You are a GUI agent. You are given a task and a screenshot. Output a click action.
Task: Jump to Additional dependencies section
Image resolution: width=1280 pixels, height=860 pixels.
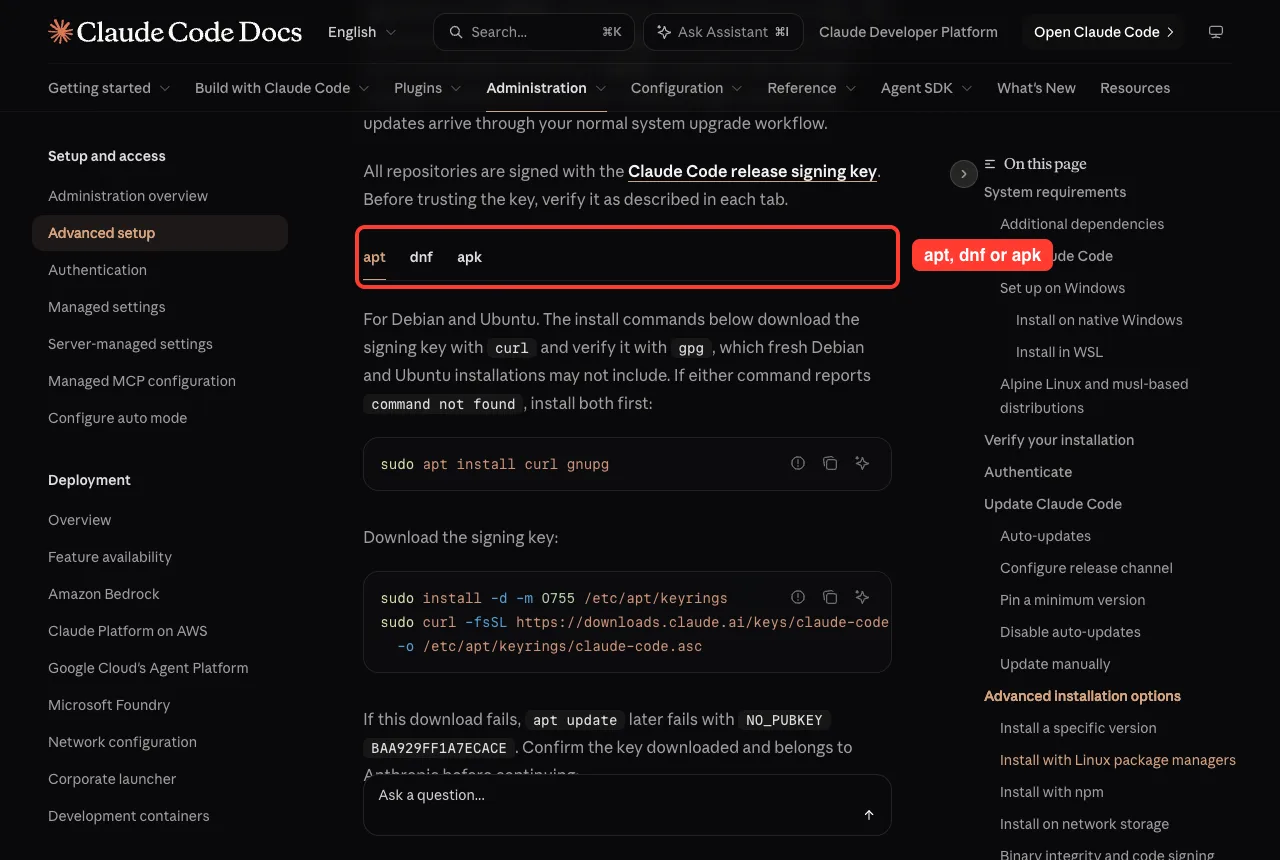tap(1082, 224)
